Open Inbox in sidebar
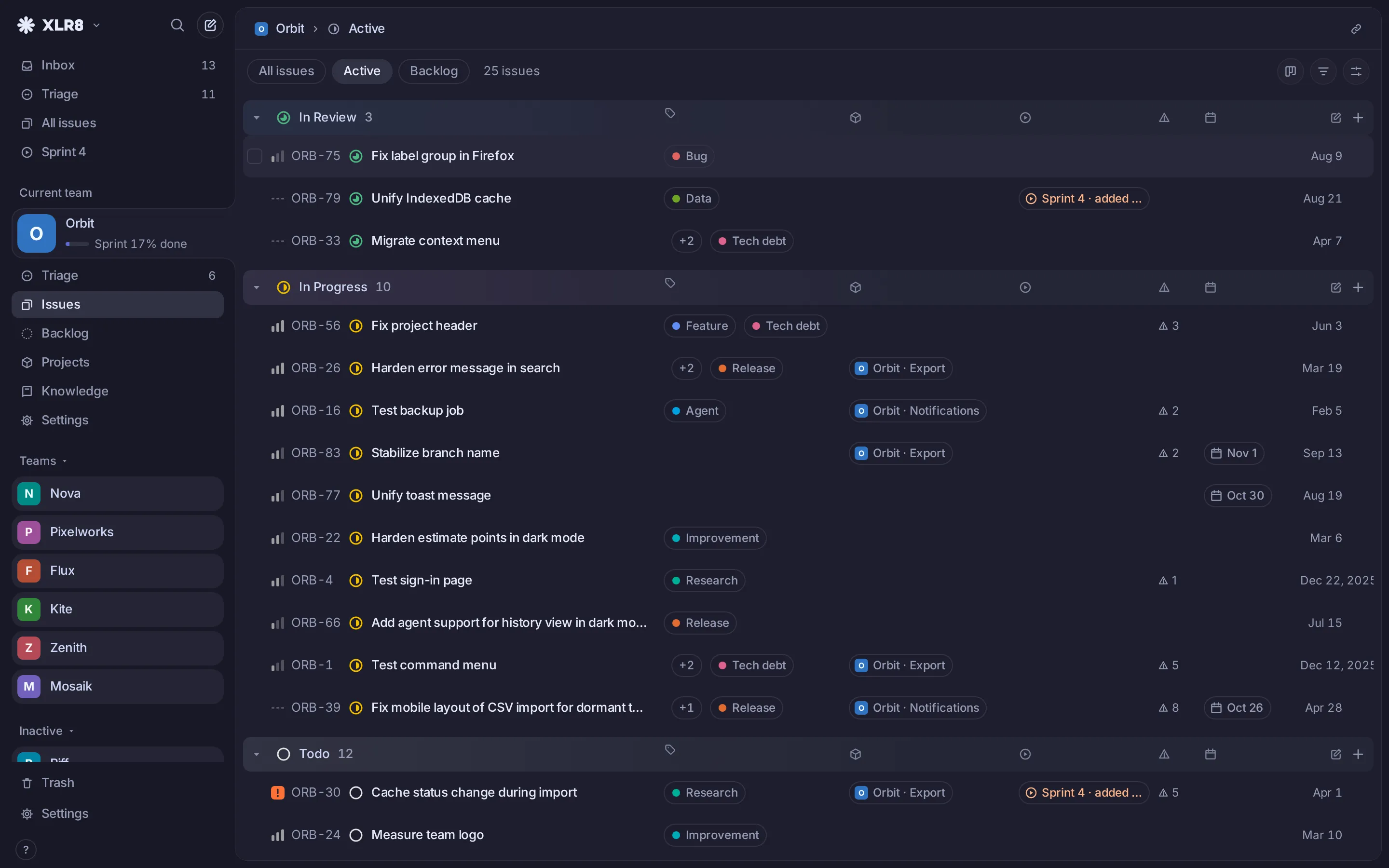Screen dimensions: 1389x868 [x=118, y=66]
